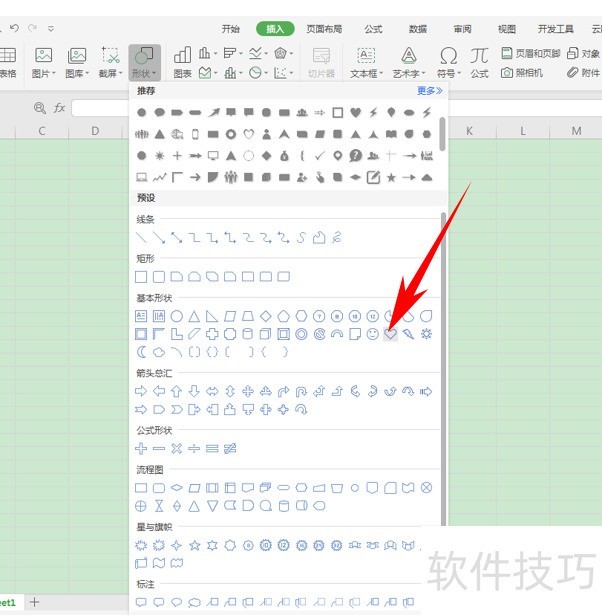The width and height of the screenshot is (602, 616).
Task: Select the cylinder basic shape
Action: (x=248, y=334)
